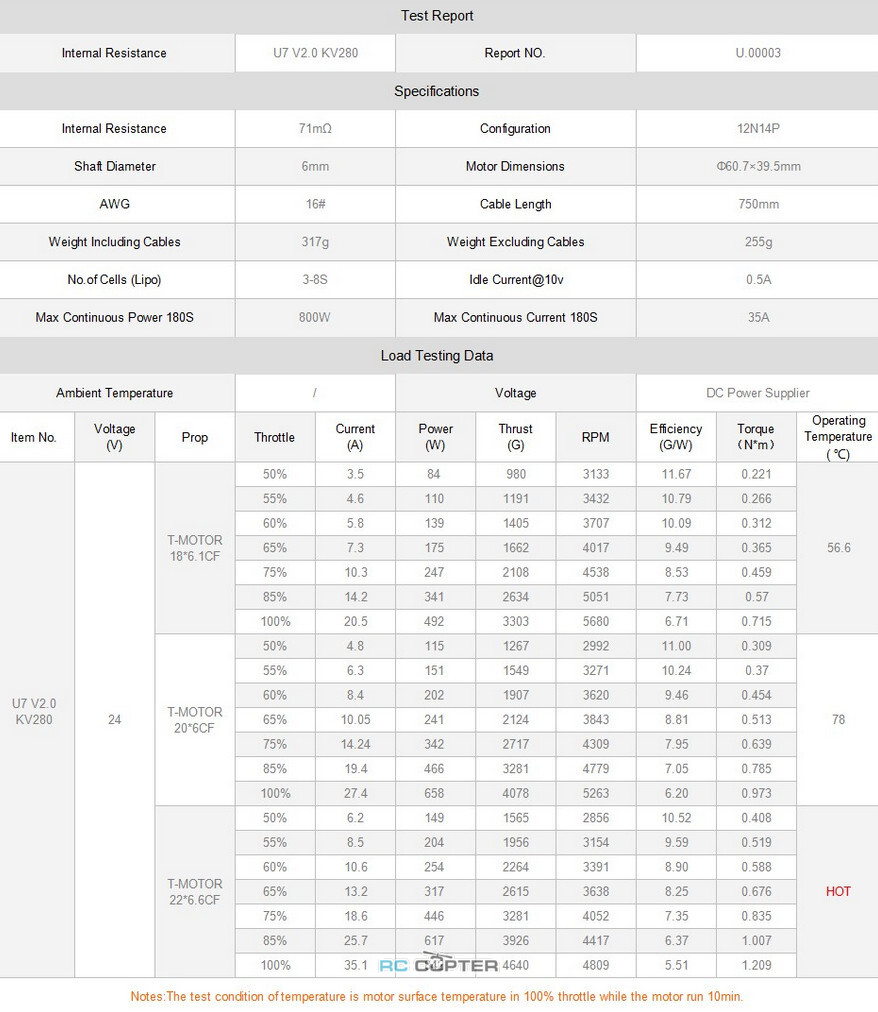
Task: Select the 'T-MOTOR 20*6CF' prop cell
Action: tap(194, 720)
